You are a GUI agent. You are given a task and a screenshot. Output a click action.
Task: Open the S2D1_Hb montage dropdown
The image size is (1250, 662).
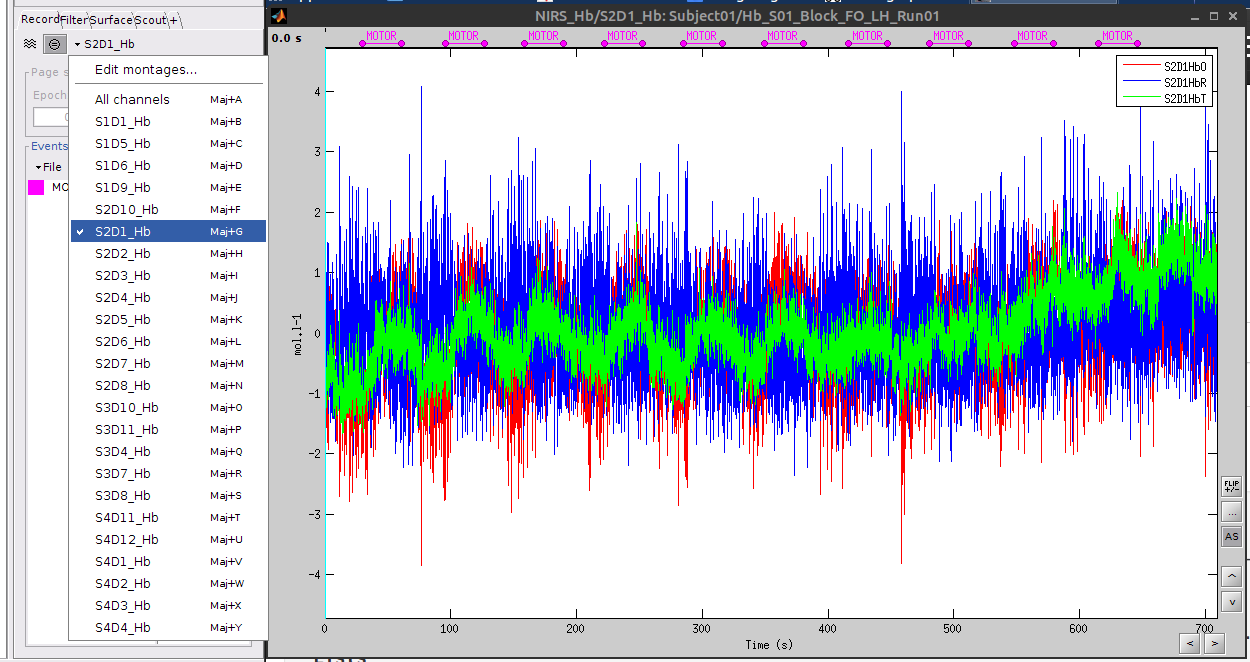click(105, 44)
